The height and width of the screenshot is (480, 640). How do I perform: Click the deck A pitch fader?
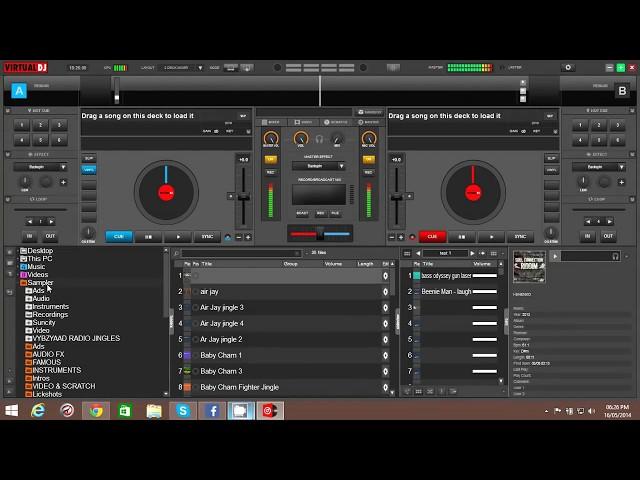(x=243, y=197)
